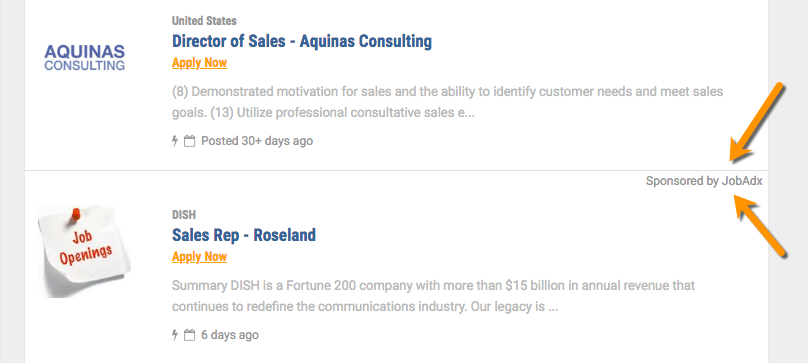Click the Posted 30+ days ago text

coord(257,141)
